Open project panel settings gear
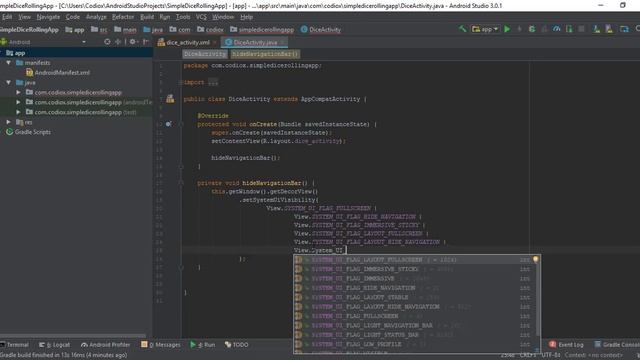 click(133, 42)
